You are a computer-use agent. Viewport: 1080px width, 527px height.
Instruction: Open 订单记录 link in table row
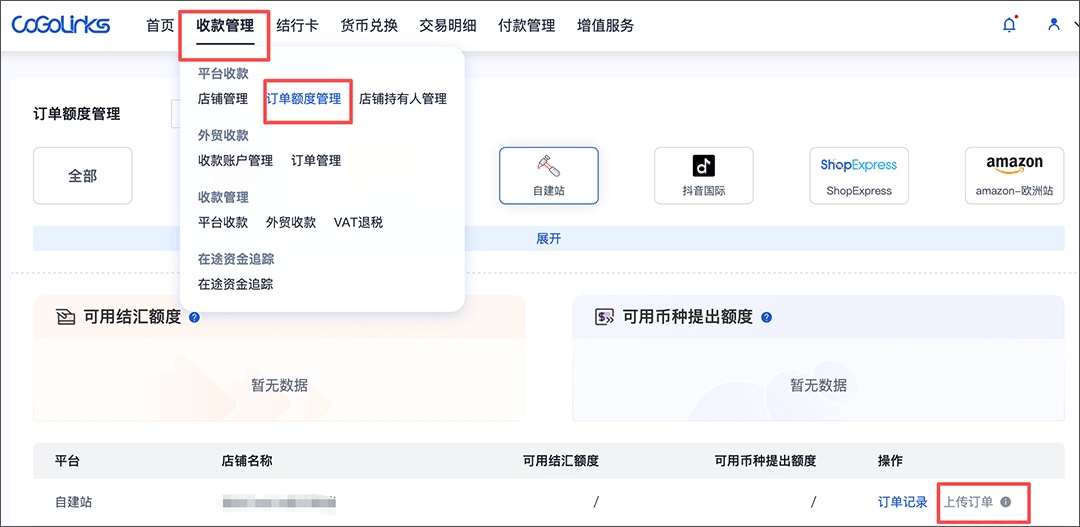click(902, 502)
